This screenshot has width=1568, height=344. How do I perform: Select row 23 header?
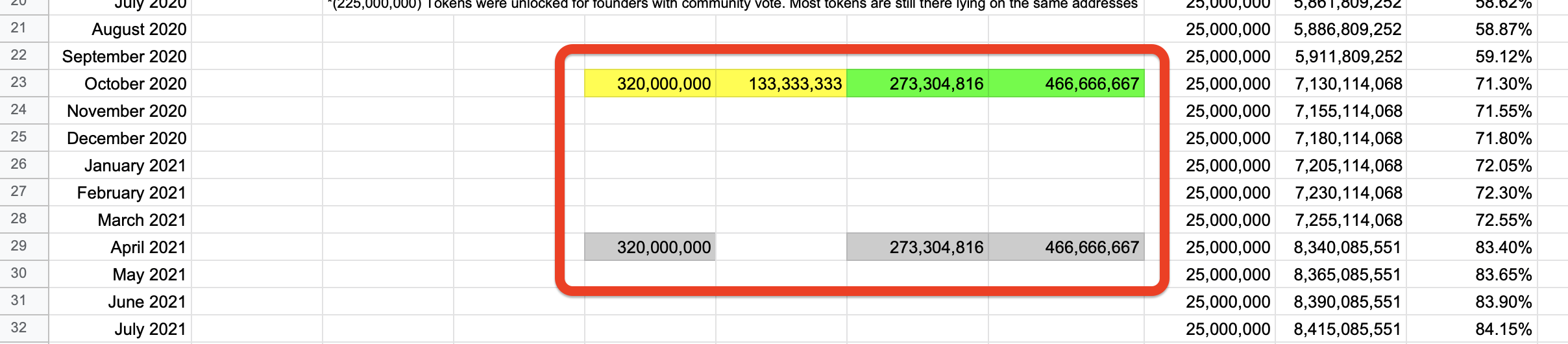tap(19, 83)
